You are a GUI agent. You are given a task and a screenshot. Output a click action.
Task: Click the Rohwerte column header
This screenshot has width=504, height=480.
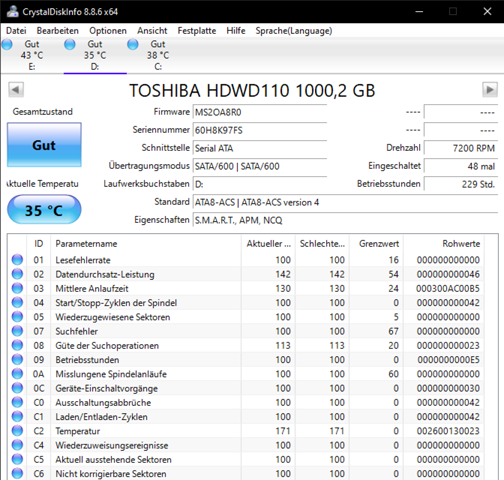pyautogui.click(x=444, y=244)
